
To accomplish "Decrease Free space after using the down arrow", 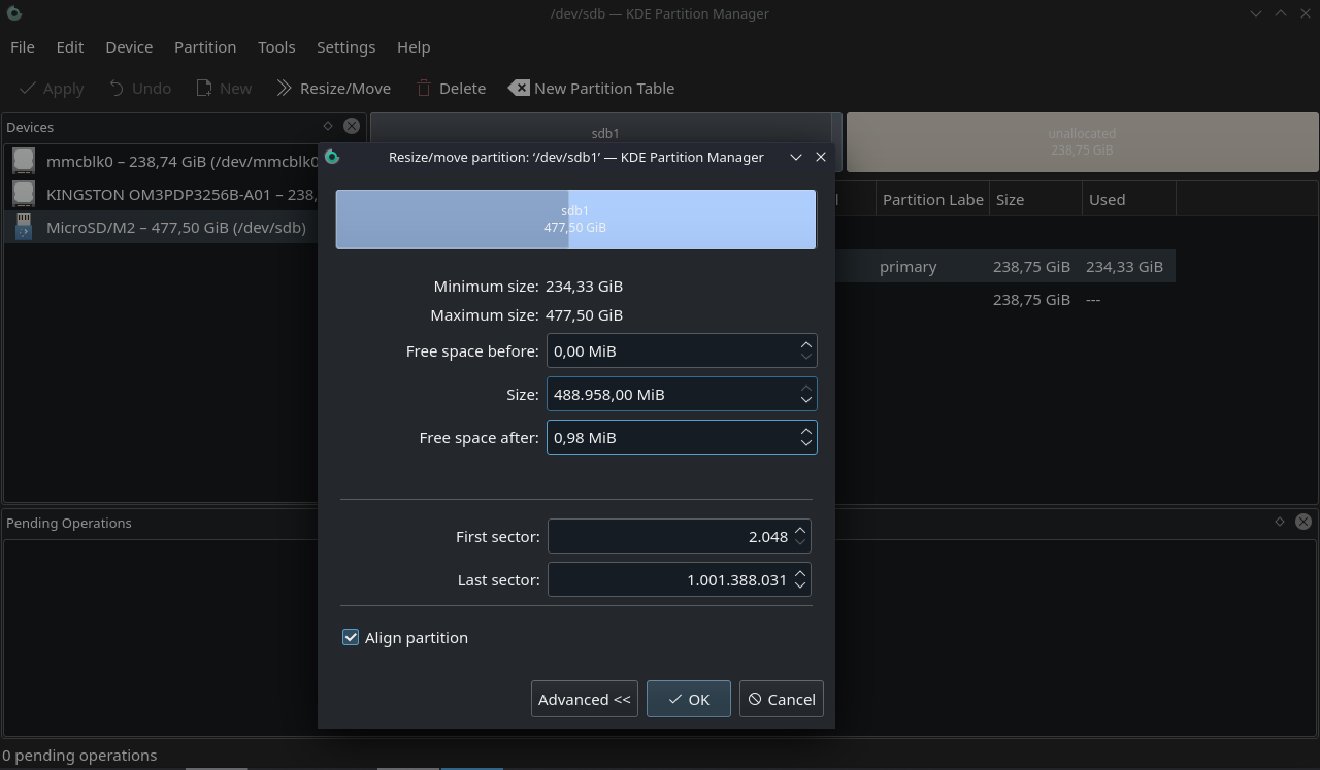I will 806,443.
